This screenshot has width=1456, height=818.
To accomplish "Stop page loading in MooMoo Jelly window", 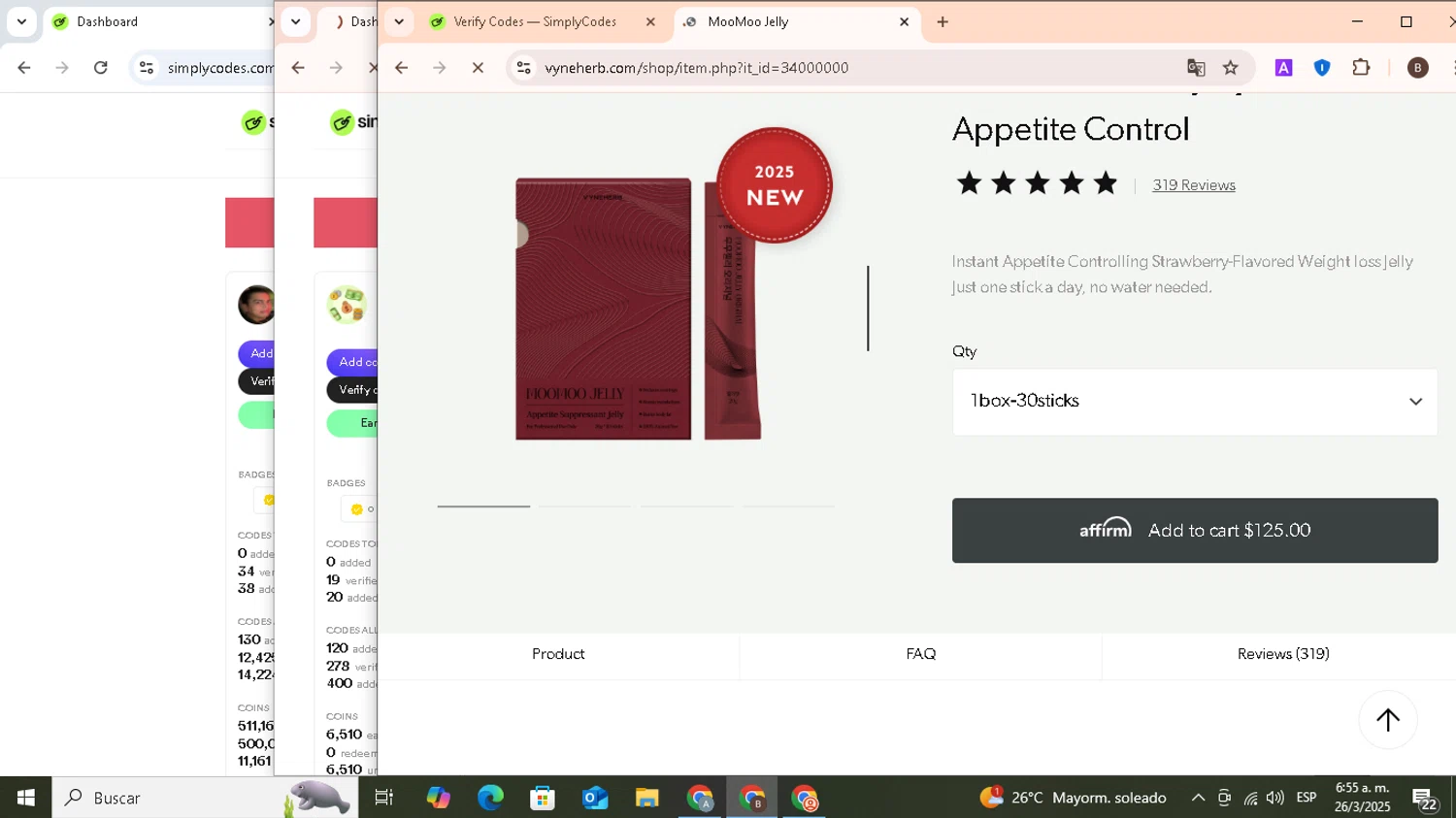I will [478, 68].
